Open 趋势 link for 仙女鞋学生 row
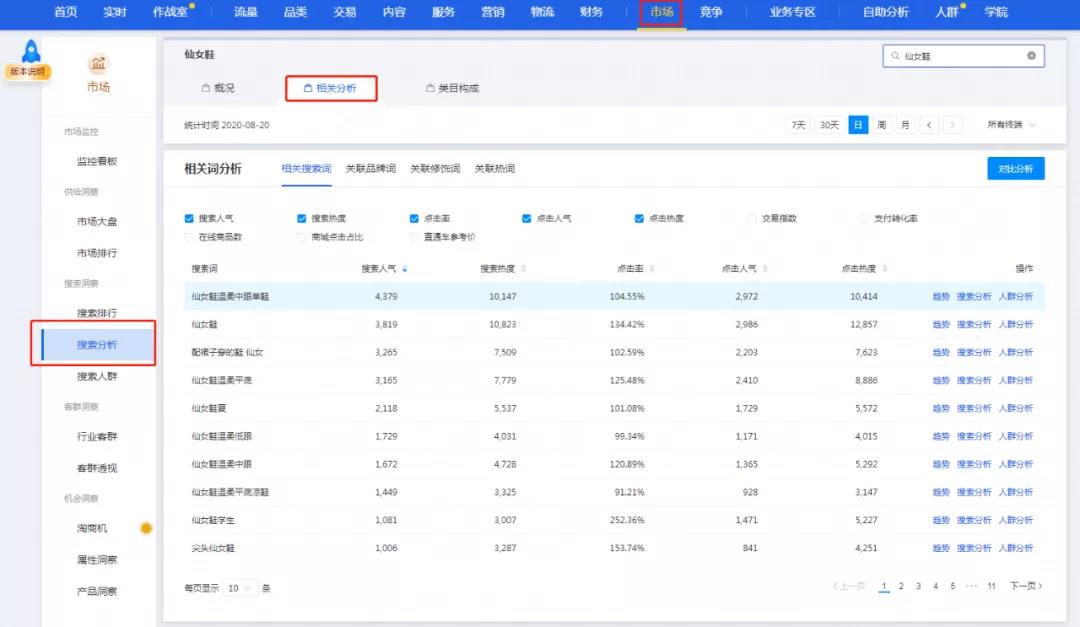Viewport: 1080px width, 627px height. point(940,520)
